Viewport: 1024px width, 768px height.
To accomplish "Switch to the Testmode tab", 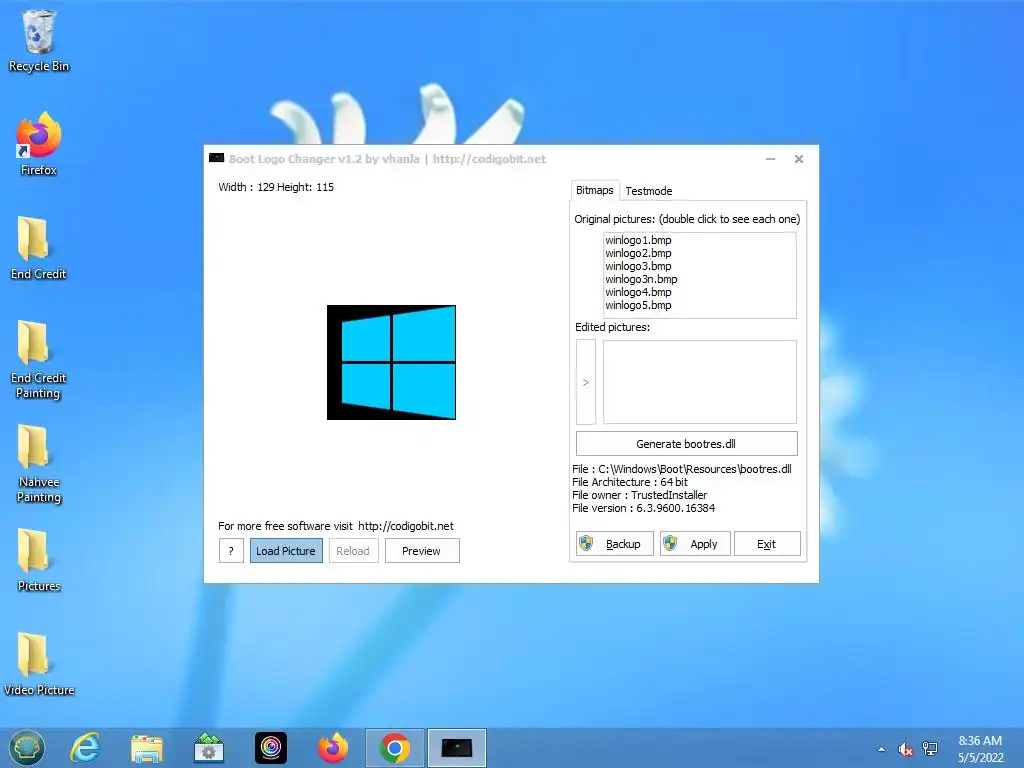I will tap(648, 191).
